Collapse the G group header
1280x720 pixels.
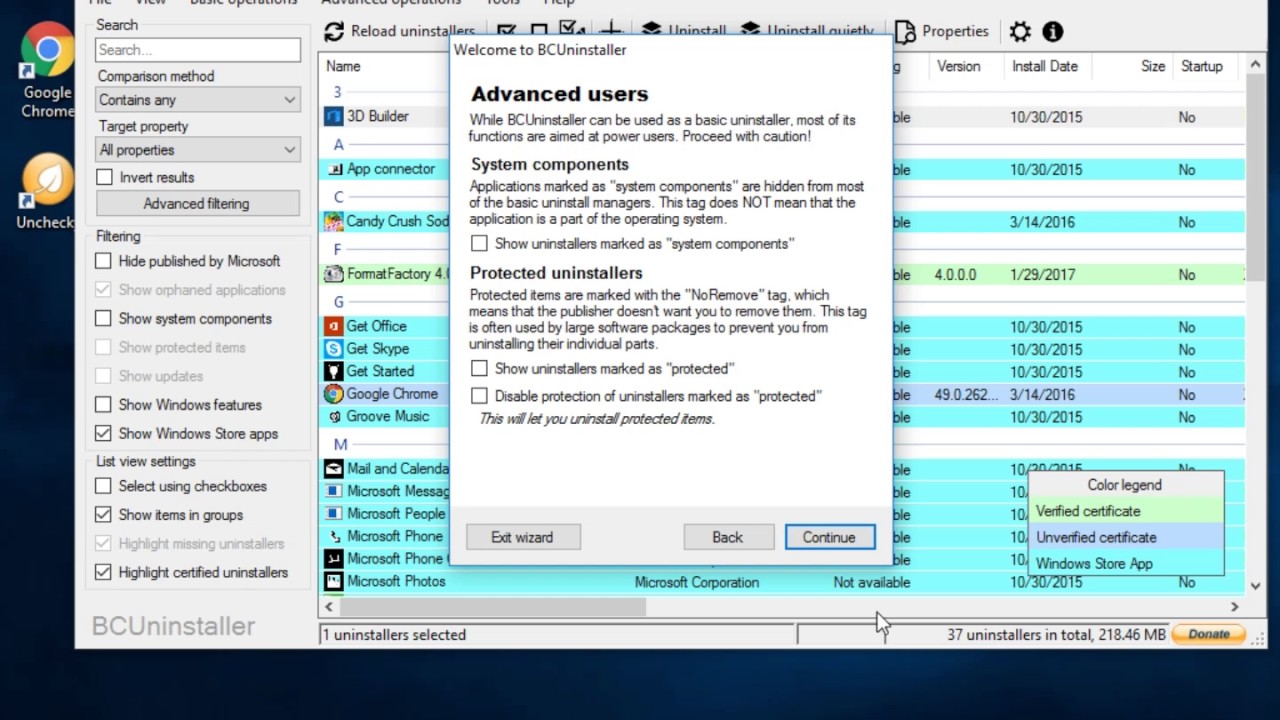[339, 301]
